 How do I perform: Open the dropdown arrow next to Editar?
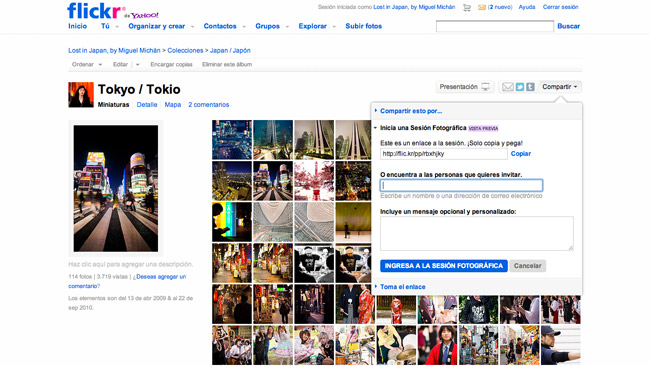(138, 64)
